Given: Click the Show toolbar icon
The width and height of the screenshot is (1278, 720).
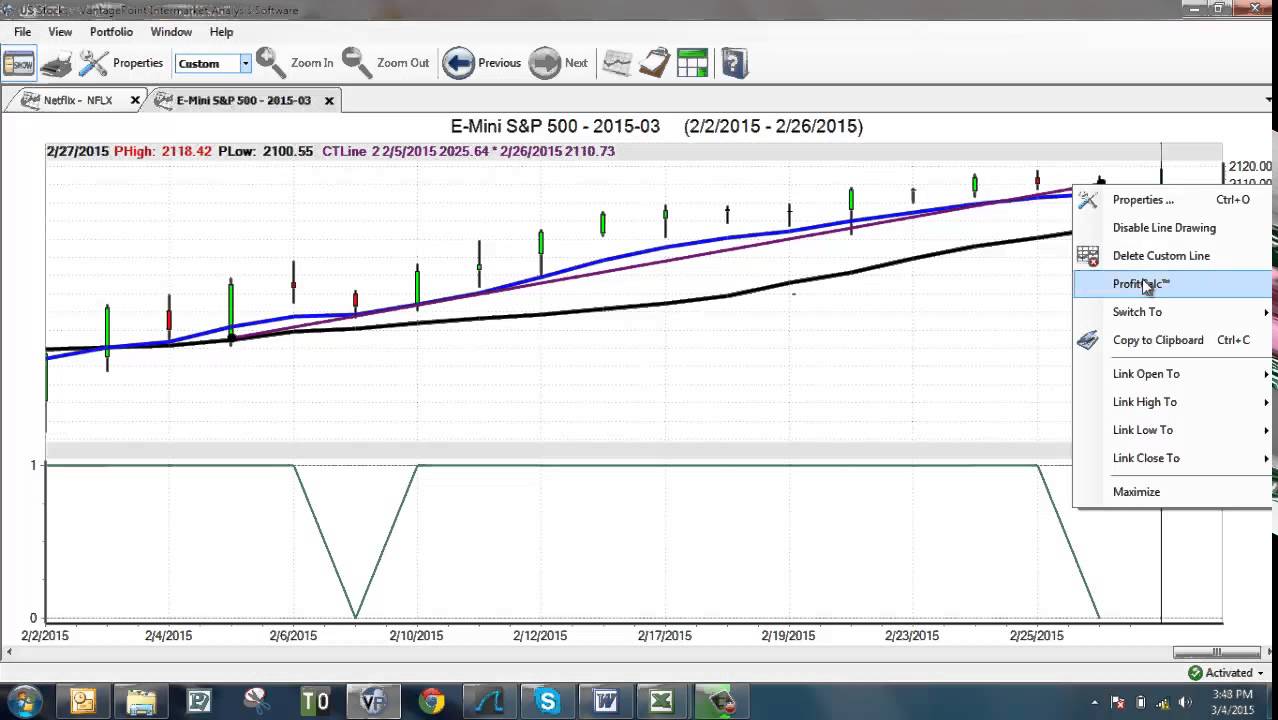Looking at the screenshot, I should [18, 63].
